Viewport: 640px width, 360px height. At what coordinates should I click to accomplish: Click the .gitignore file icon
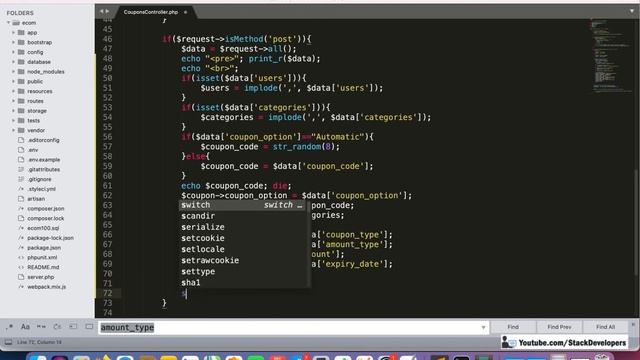[x=21, y=179]
